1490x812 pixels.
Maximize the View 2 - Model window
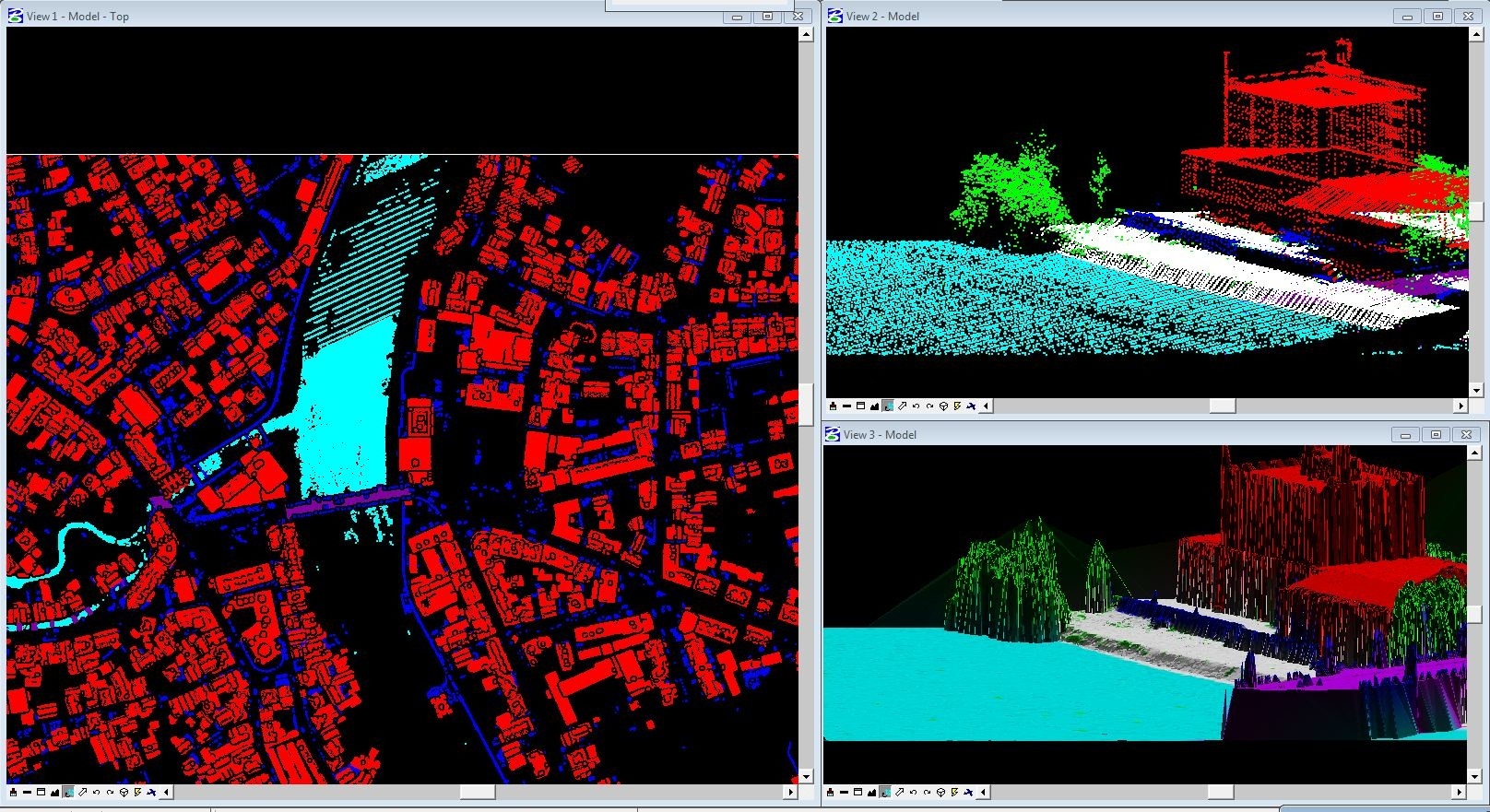coord(1437,16)
